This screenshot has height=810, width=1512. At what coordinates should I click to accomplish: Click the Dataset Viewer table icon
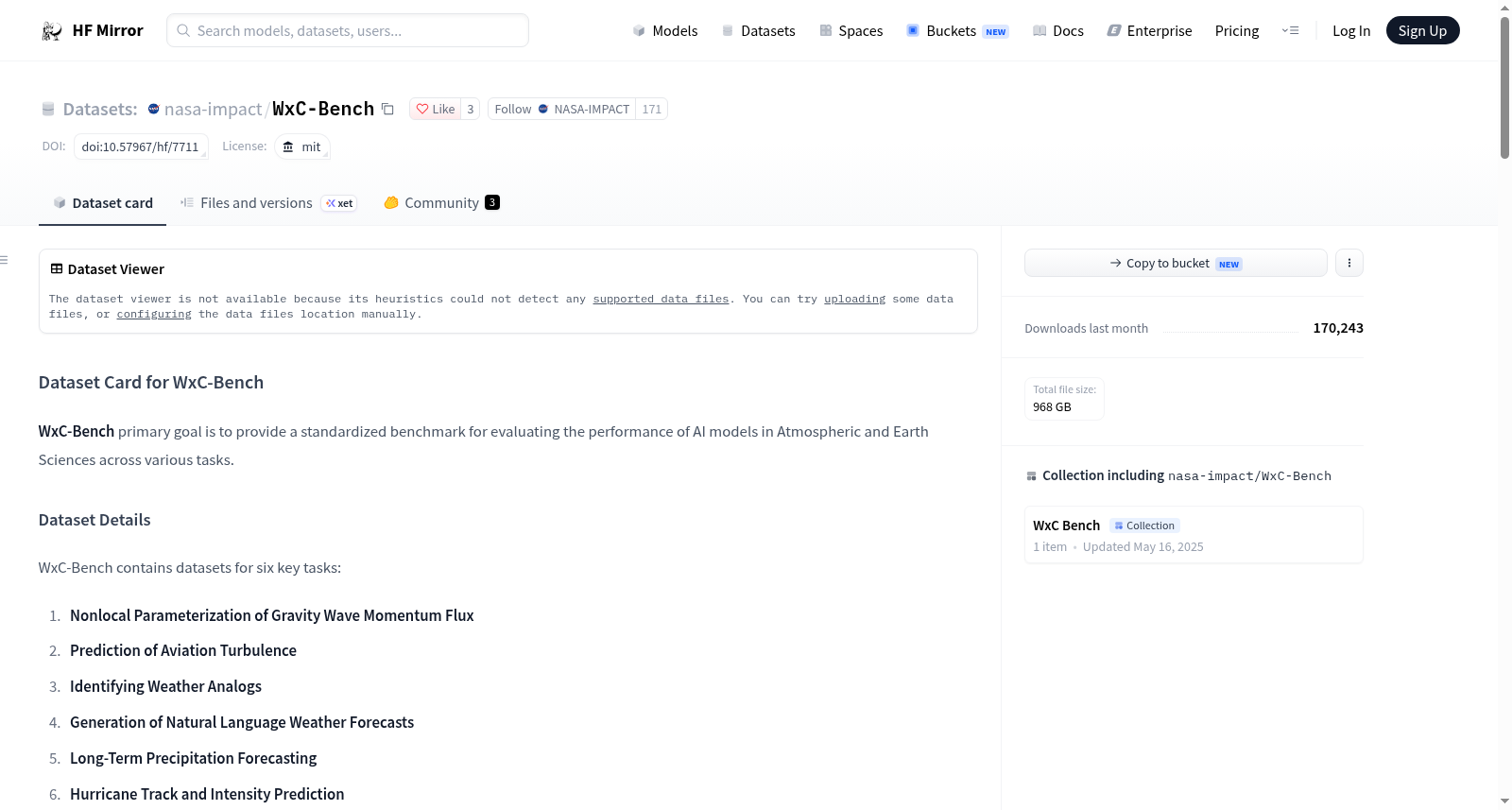tap(57, 269)
